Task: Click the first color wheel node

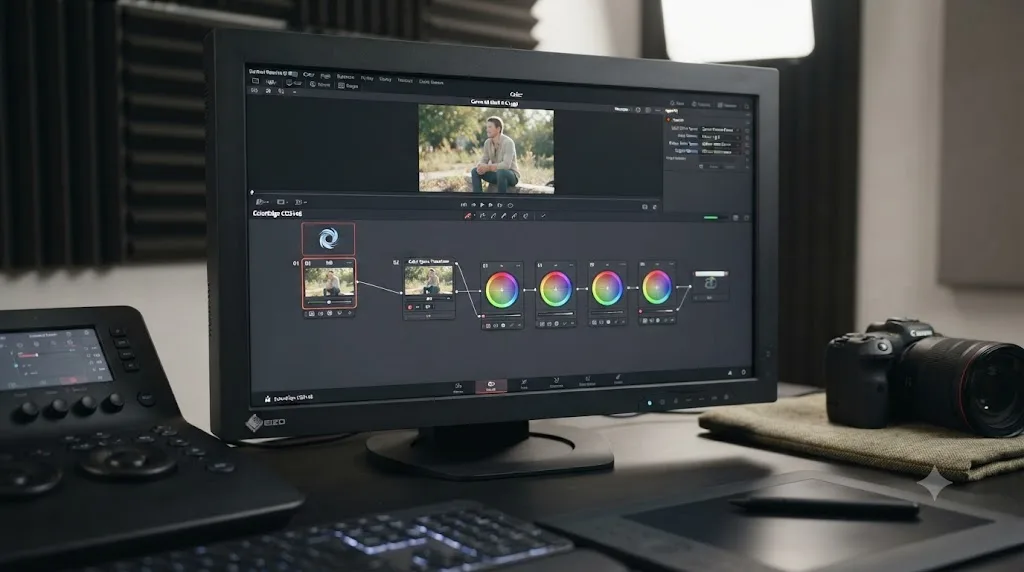Action: [502, 290]
